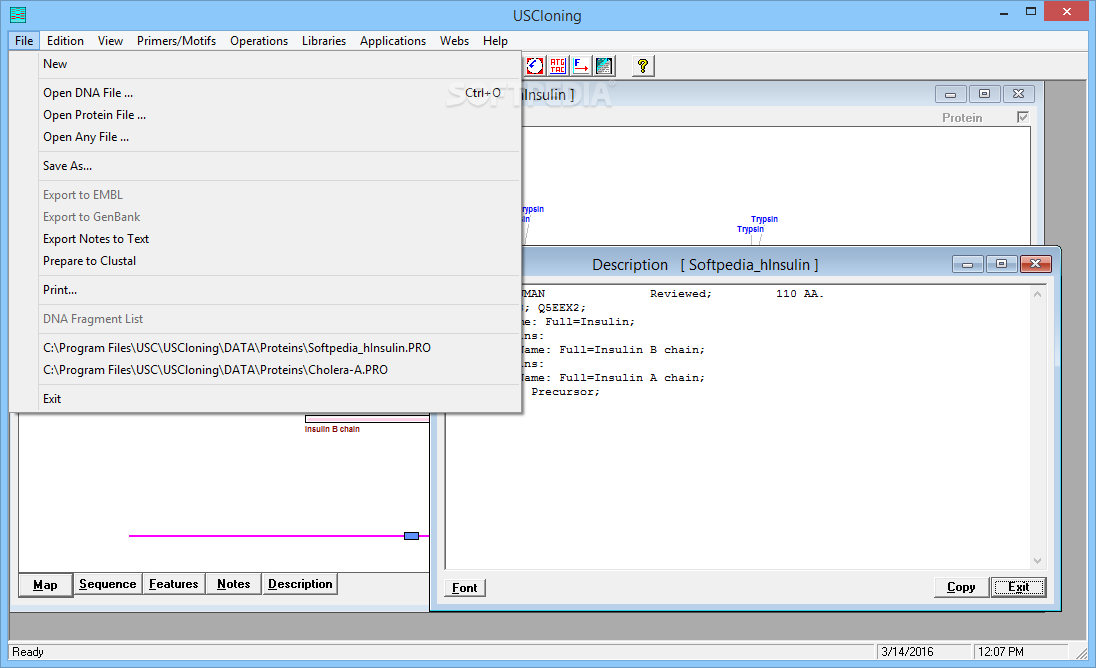1096x668 pixels.
Task: Click 'Precursor;' text in Description
Action: 565,391
